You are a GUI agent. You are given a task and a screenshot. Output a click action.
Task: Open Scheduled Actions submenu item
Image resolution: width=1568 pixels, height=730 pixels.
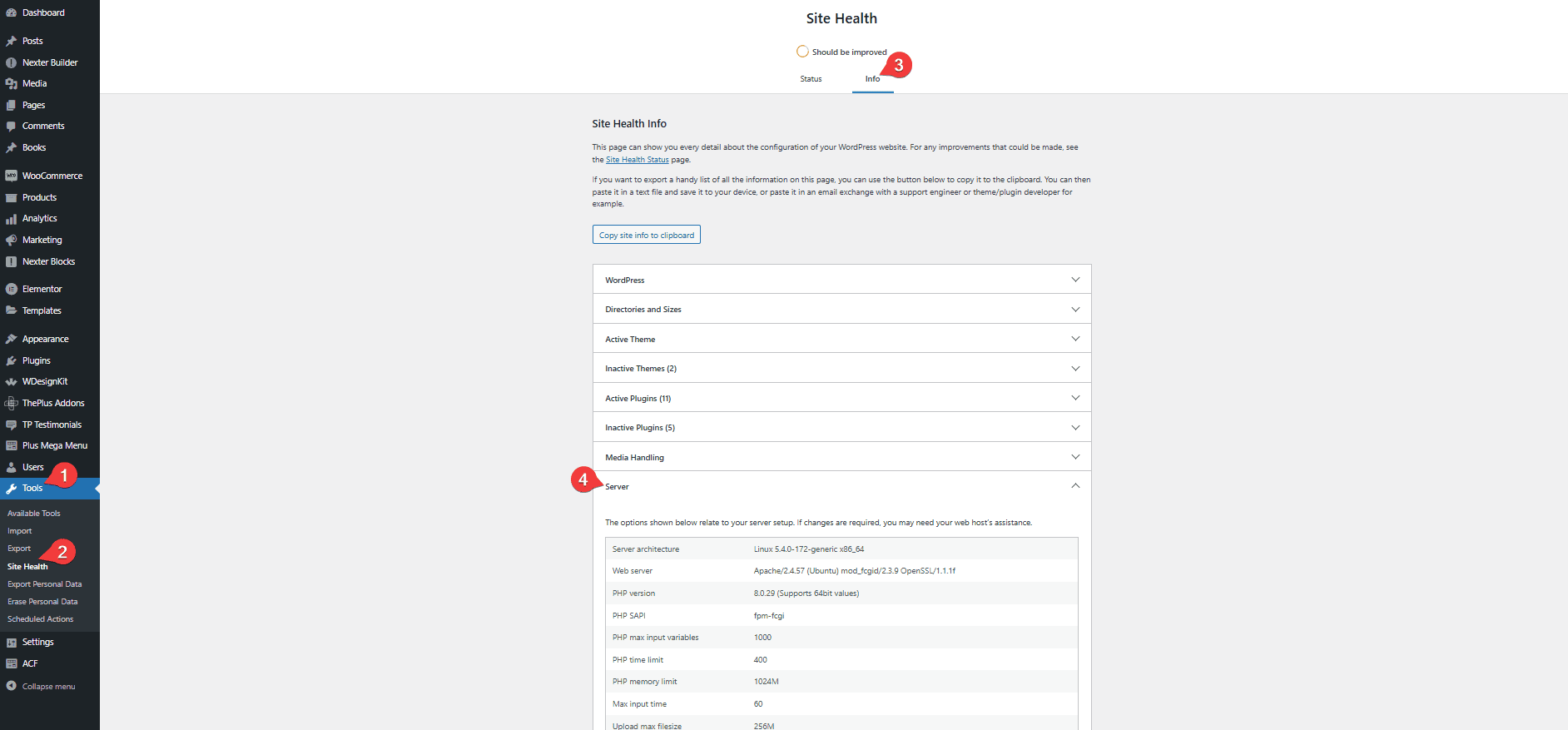point(40,619)
